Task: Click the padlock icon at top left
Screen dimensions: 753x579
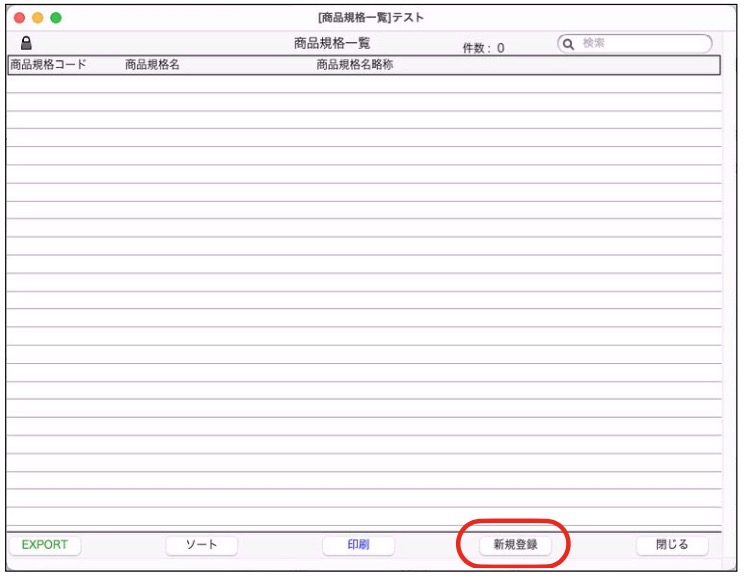Action: (26, 44)
